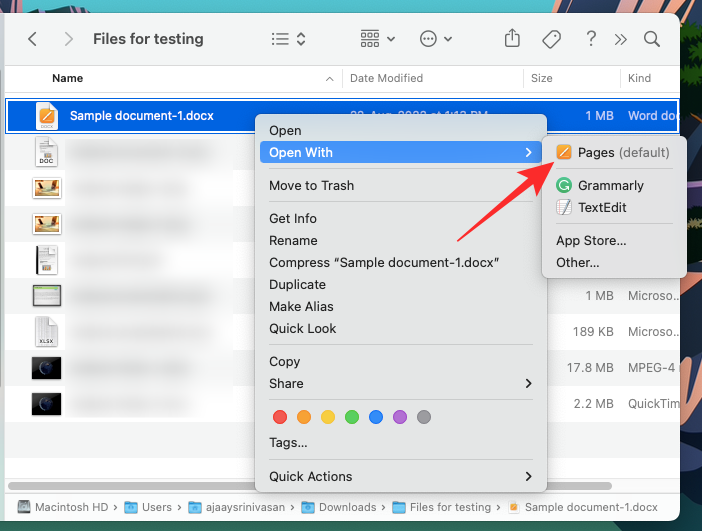The image size is (702, 531).
Task: Open the ellipsis action menu dropdown
Action: [436, 39]
